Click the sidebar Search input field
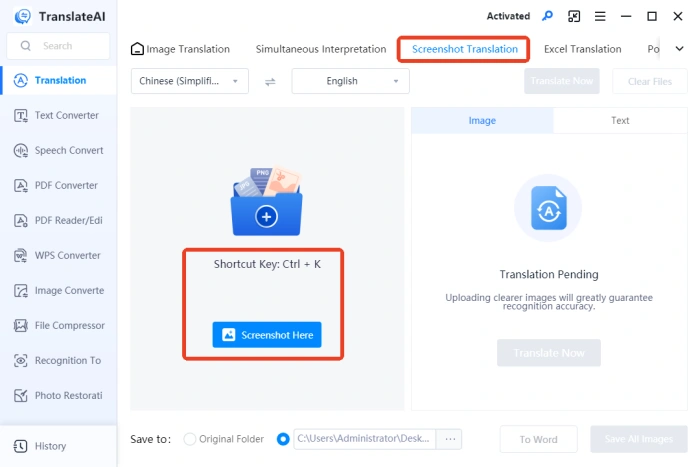The width and height of the screenshot is (700, 467). 58,46
